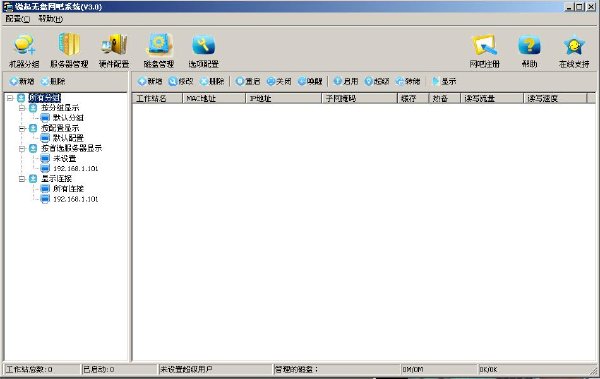Click the 未设置超级用户 status entry
This screenshot has height=379, width=600.
click(215, 369)
